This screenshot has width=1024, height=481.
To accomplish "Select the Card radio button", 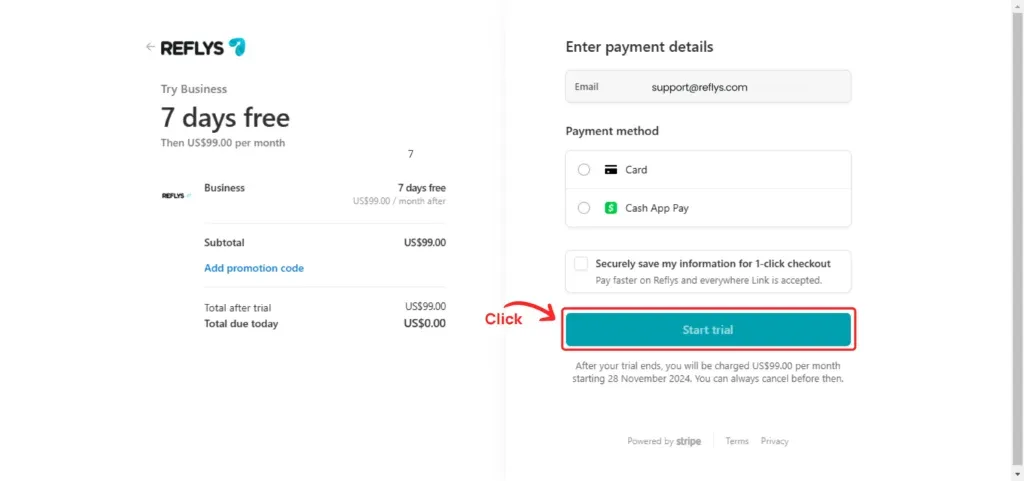I will click(584, 170).
